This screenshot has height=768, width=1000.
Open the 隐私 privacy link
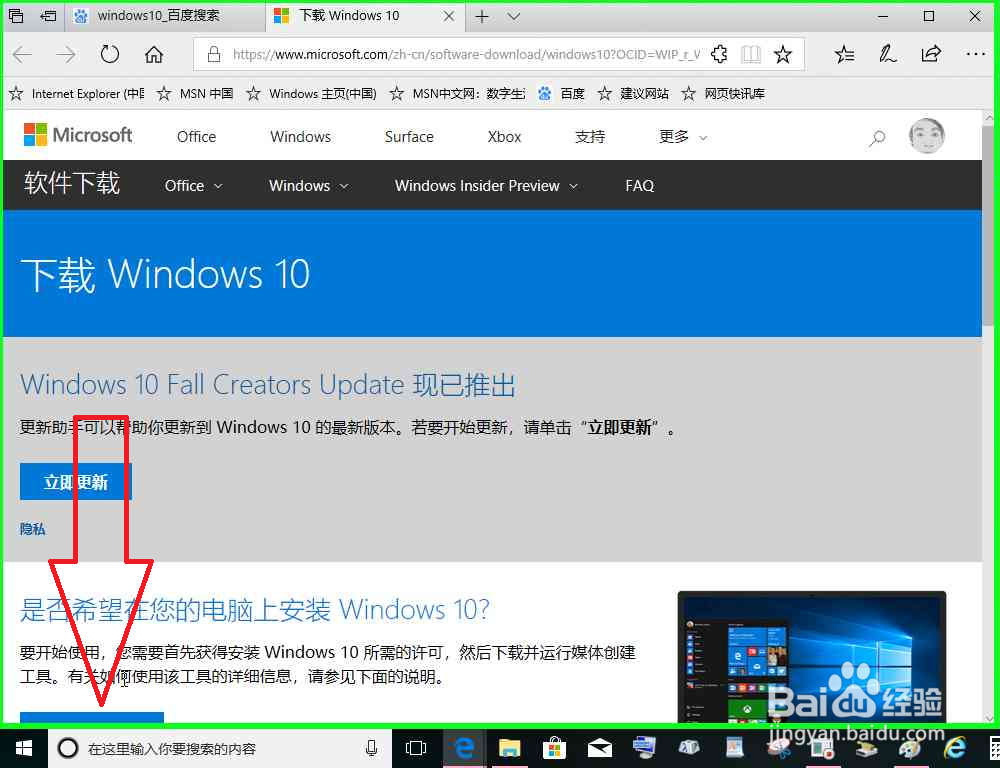pos(32,528)
